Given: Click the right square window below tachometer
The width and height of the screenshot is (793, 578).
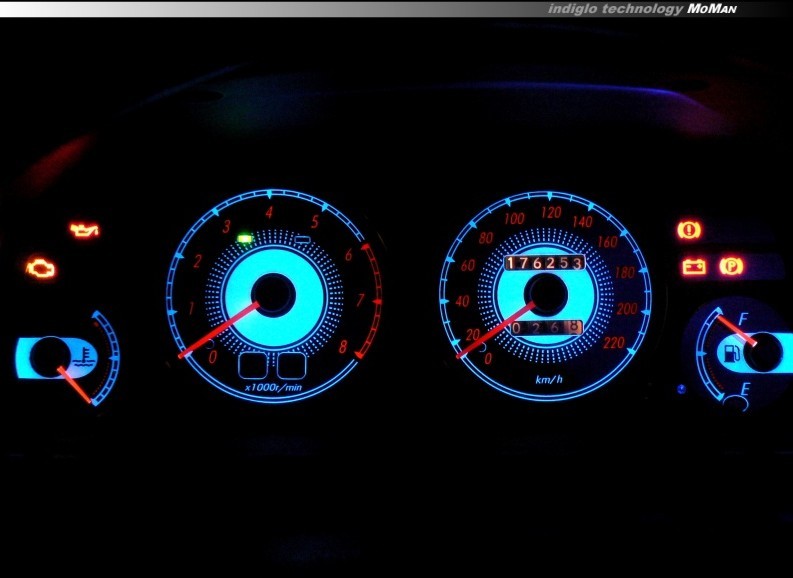Looking at the screenshot, I should (291, 366).
